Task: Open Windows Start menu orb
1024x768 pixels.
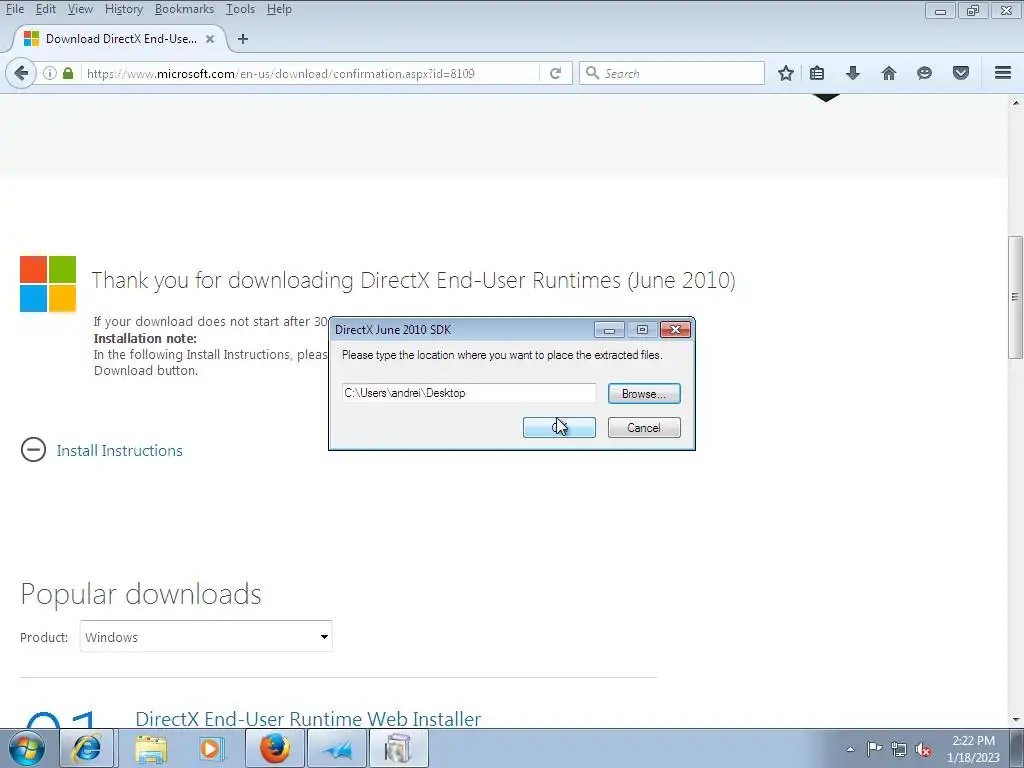Action: tap(26, 748)
